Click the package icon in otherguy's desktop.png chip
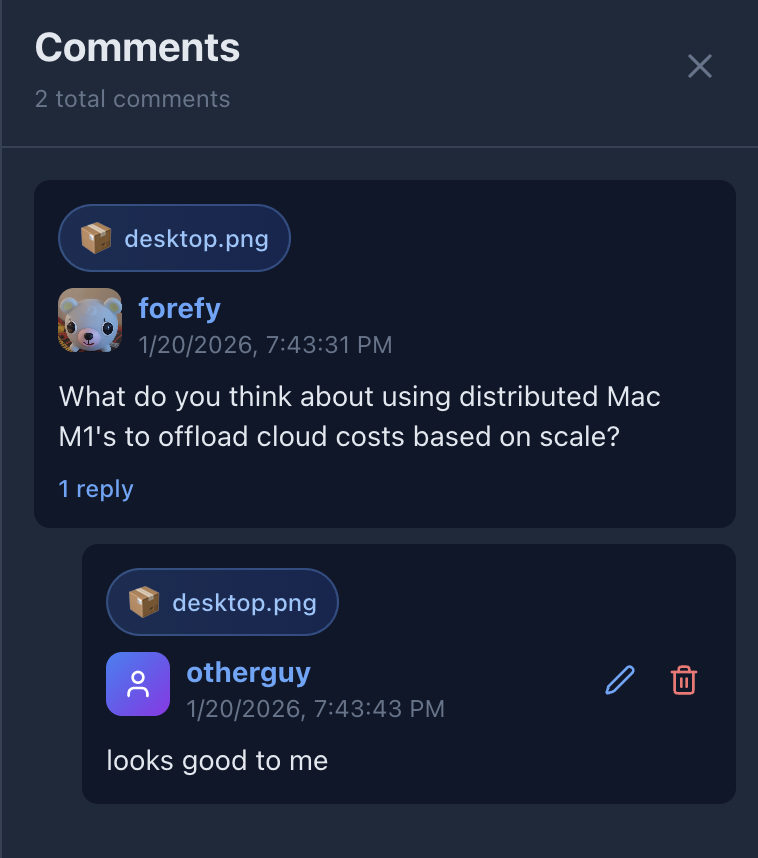Screen dimensions: 758x858 pyautogui.click(x=144, y=602)
